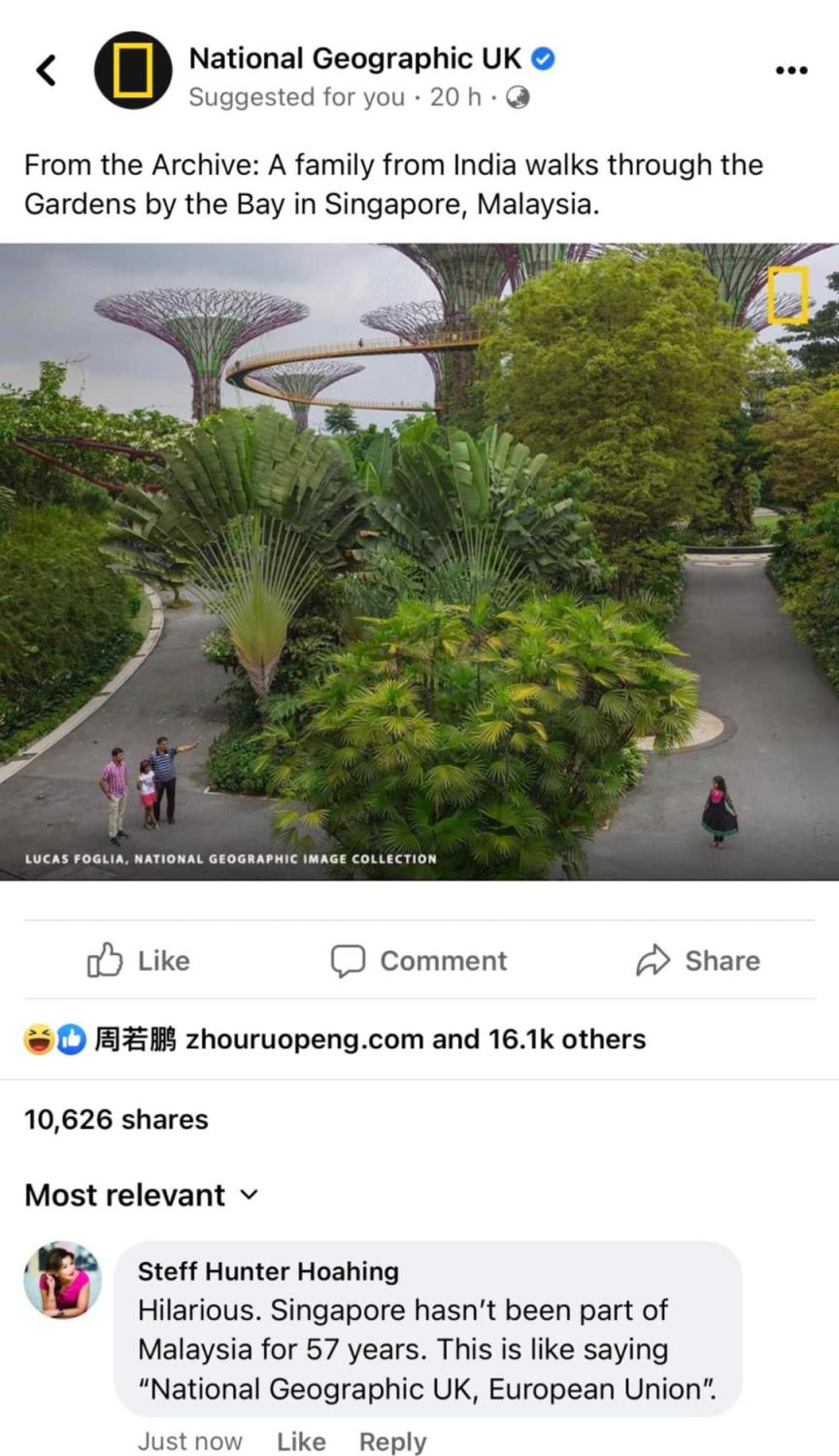
Task: Click the Comment speech bubble icon
Action: coord(348,960)
